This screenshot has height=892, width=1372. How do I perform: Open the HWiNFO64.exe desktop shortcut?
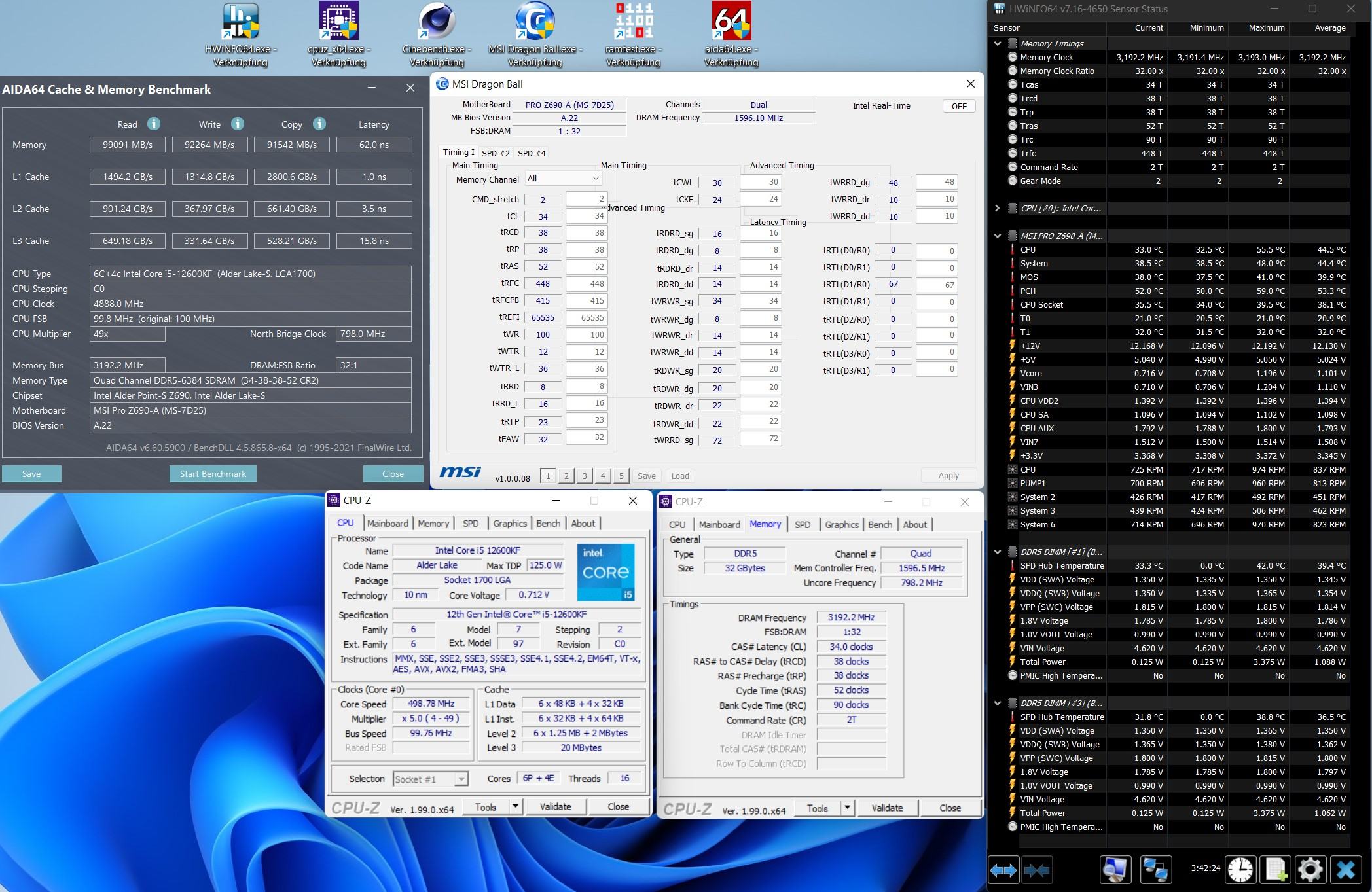pyautogui.click(x=240, y=35)
